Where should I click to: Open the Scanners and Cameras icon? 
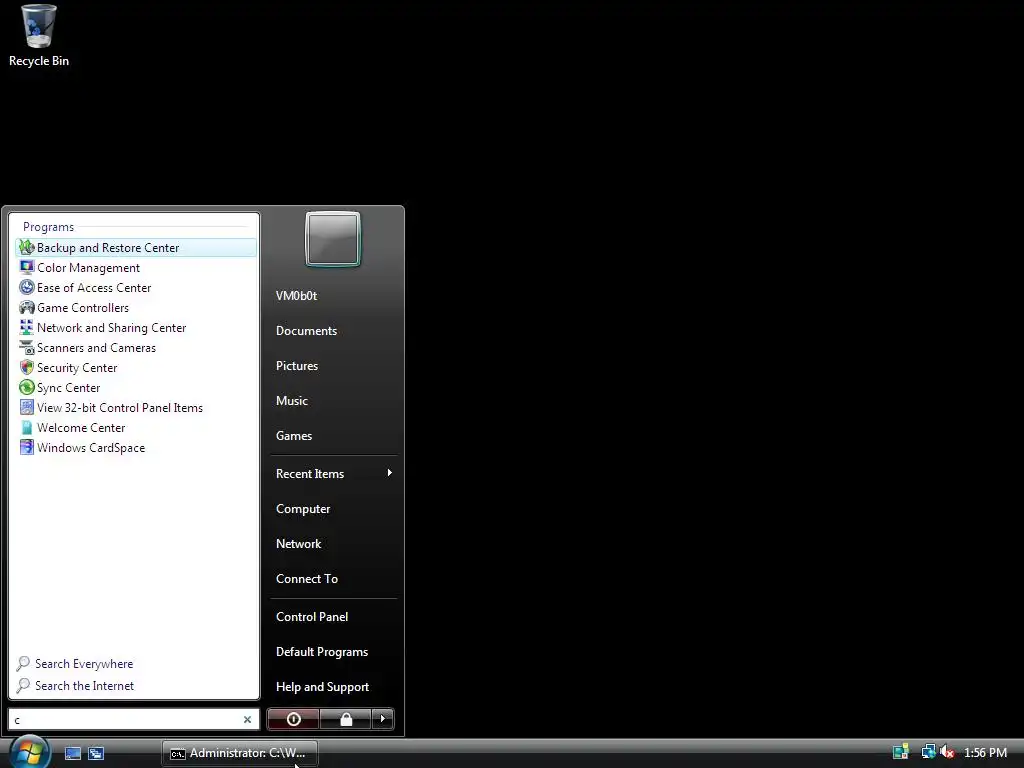tap(27, 347)
